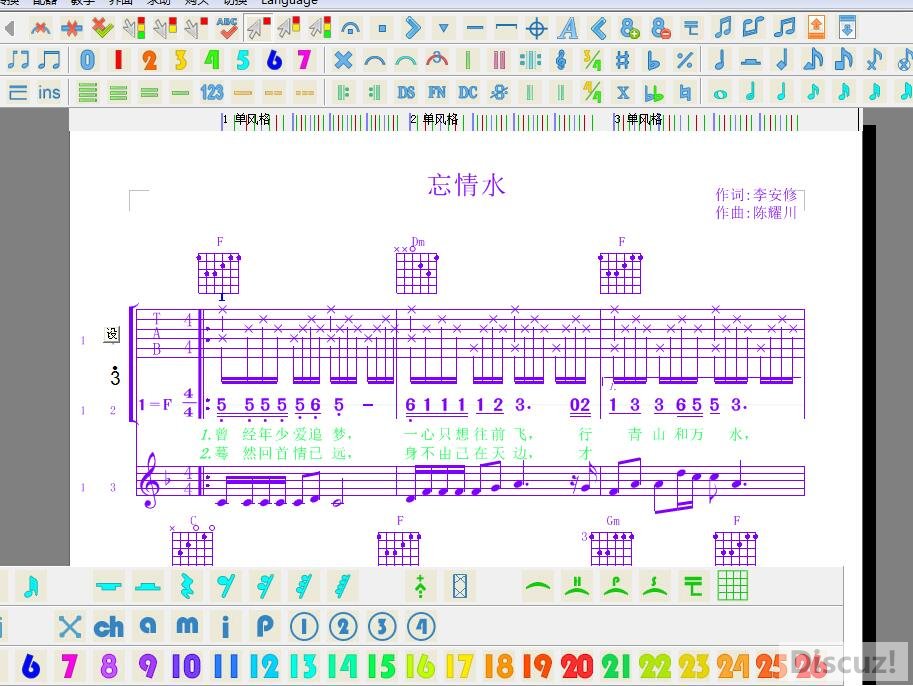Screen dimensions: 913x686
Task: Click the 8 with red minus octave-down icon
Action: [660, 27]
